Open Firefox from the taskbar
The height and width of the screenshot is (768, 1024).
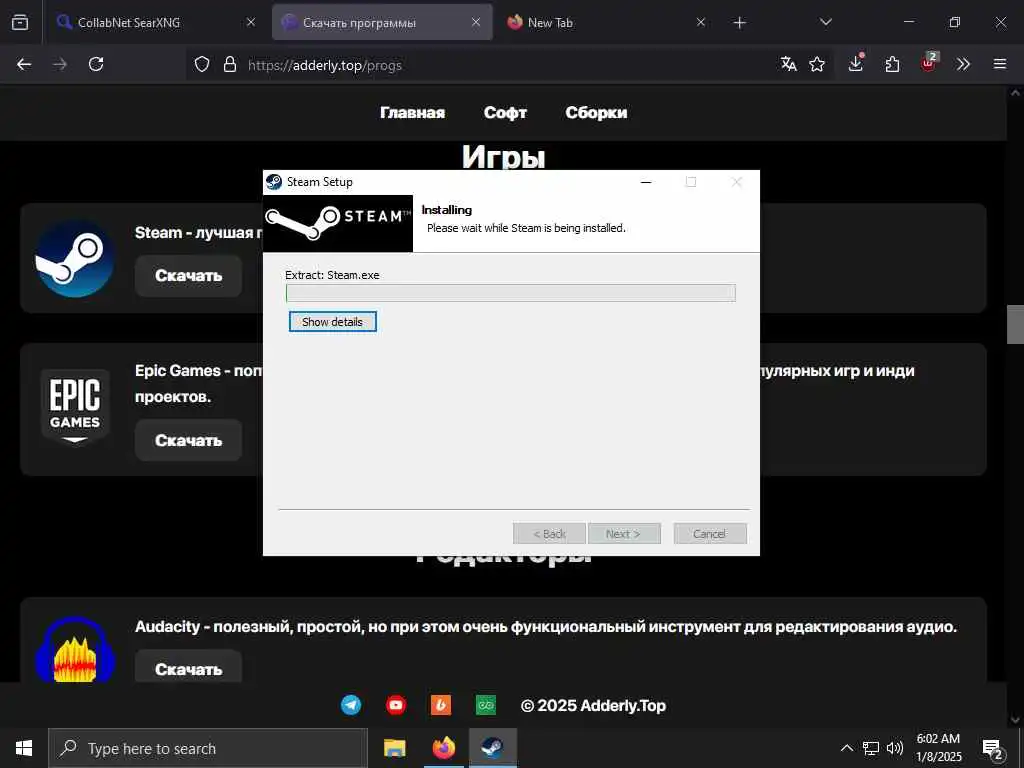pyautogui.click(x=443, y=748)
